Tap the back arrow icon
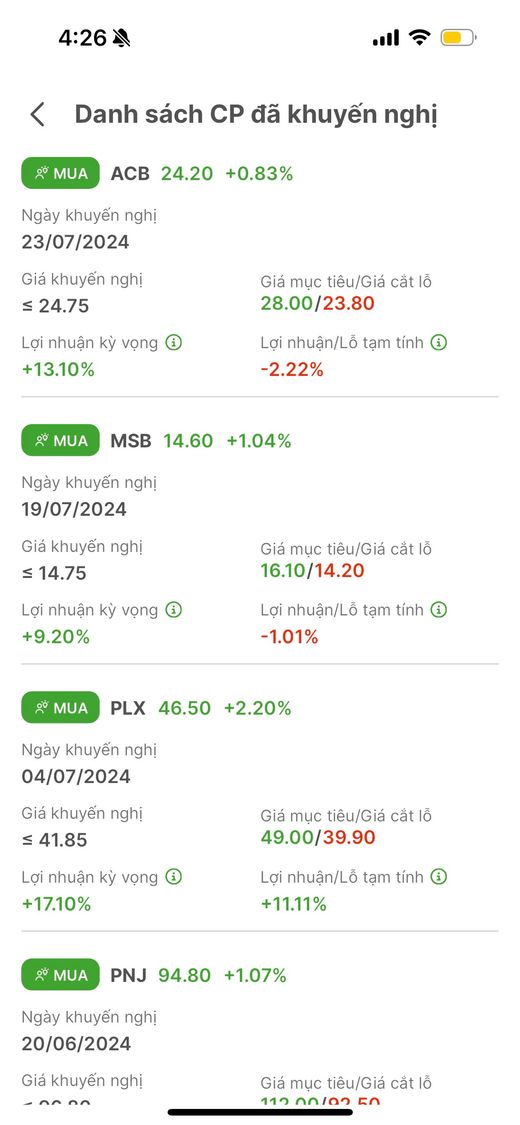The width and height of the screenshot is (520, 1125). pyautogui.click(x=37, y=114)
